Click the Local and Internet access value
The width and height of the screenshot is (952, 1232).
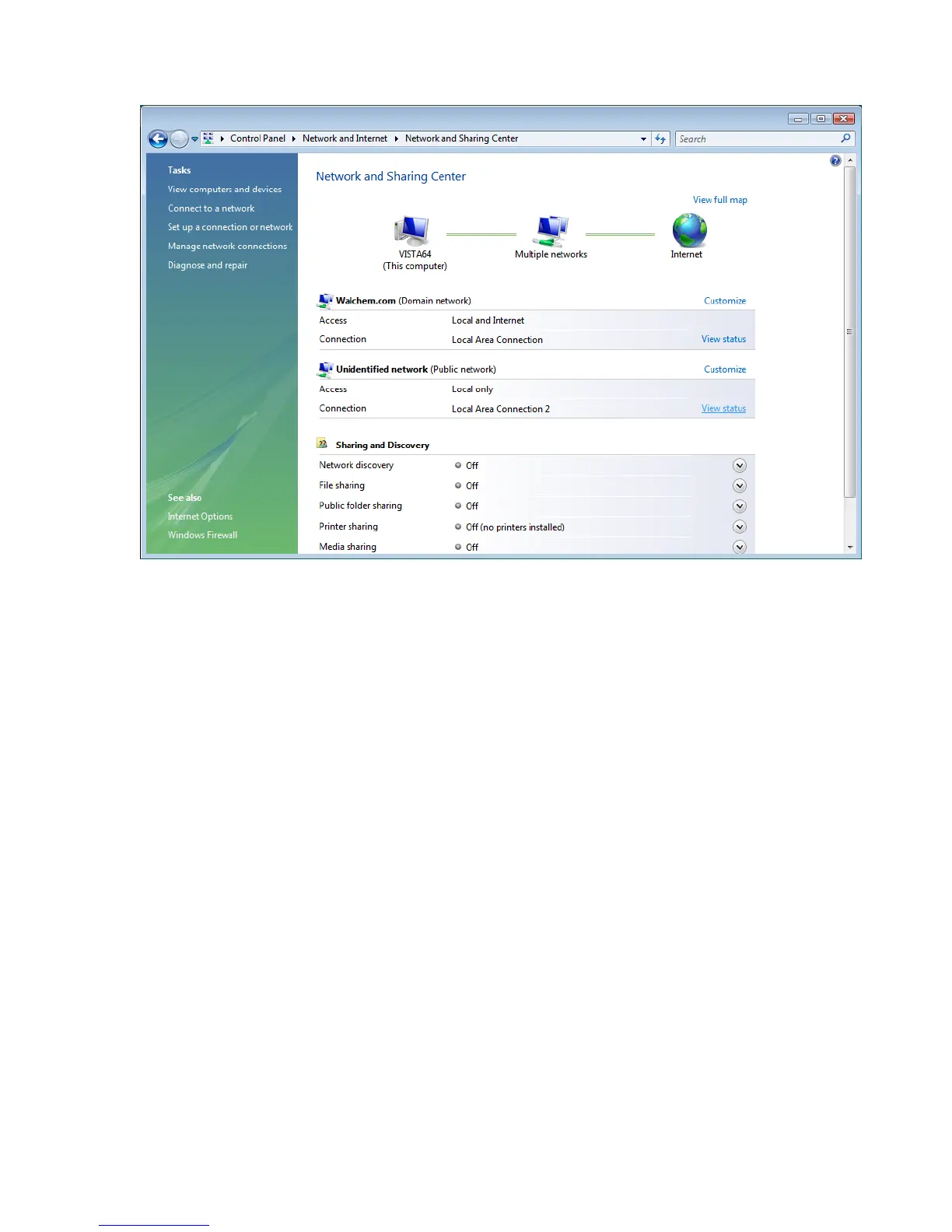488,320
